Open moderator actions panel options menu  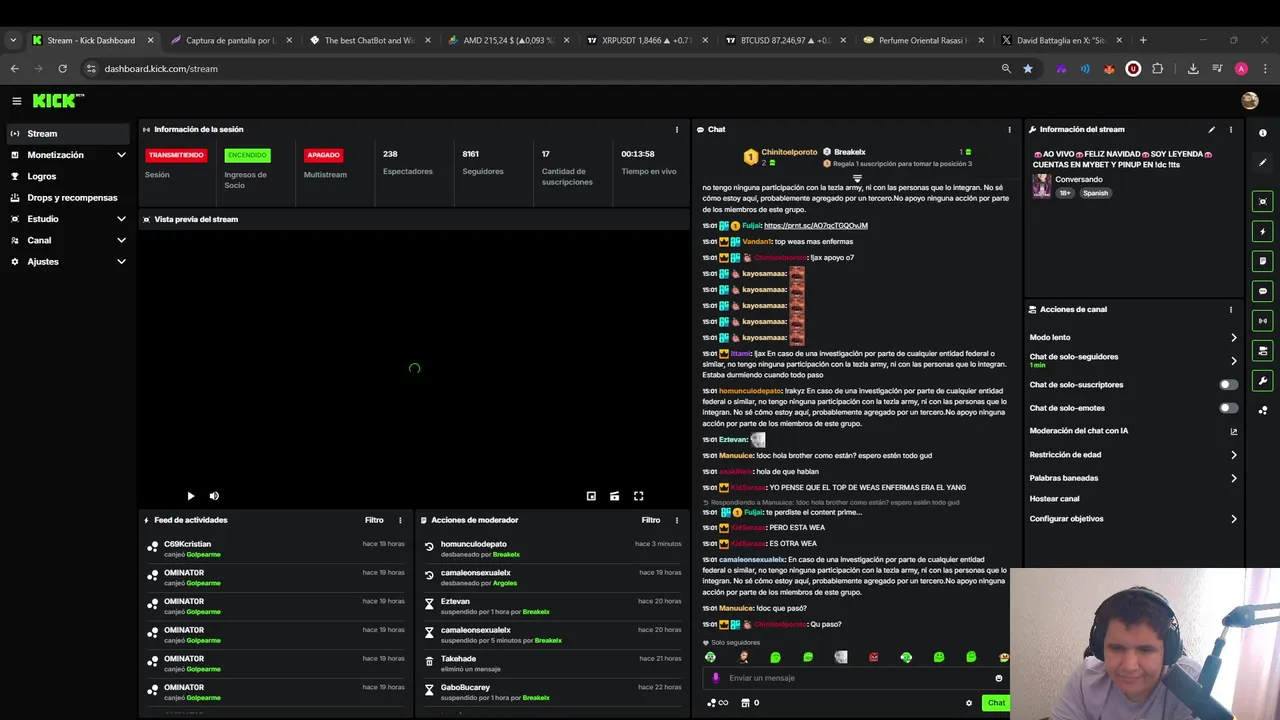coord(677,520)
